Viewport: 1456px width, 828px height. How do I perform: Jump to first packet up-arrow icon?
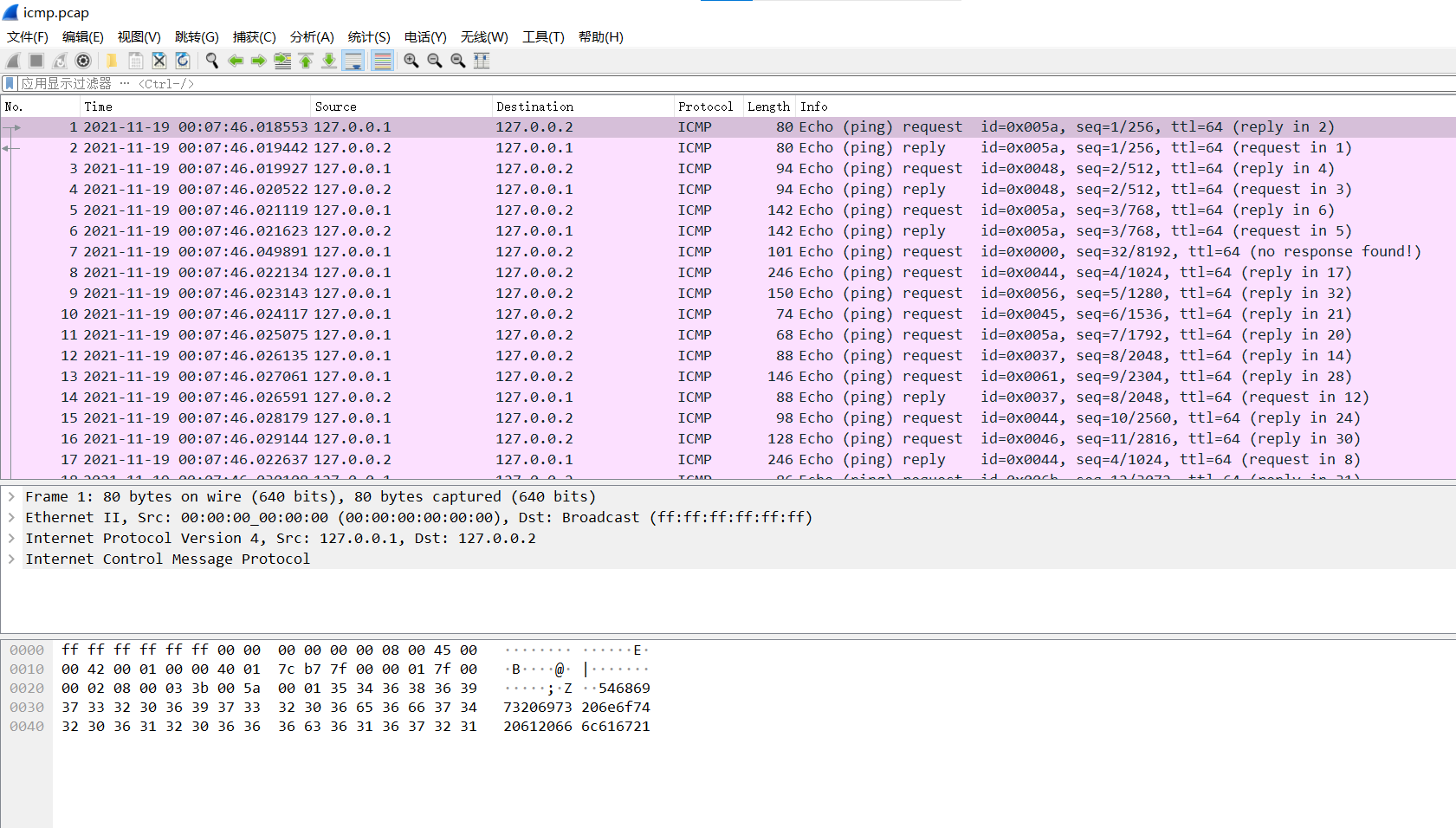(x=306, y=61)
